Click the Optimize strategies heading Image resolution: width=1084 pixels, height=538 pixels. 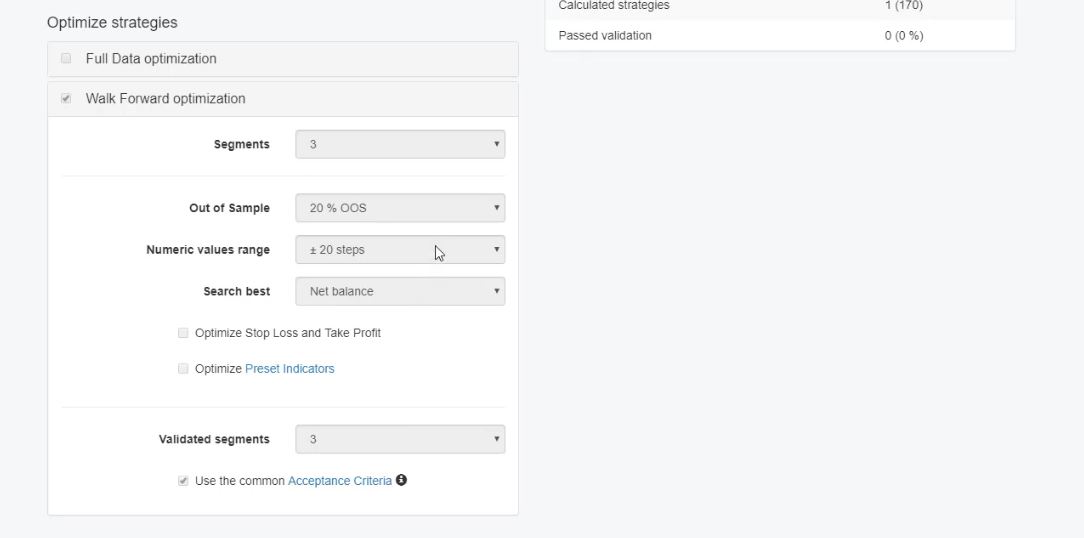(x=112, y=22)
